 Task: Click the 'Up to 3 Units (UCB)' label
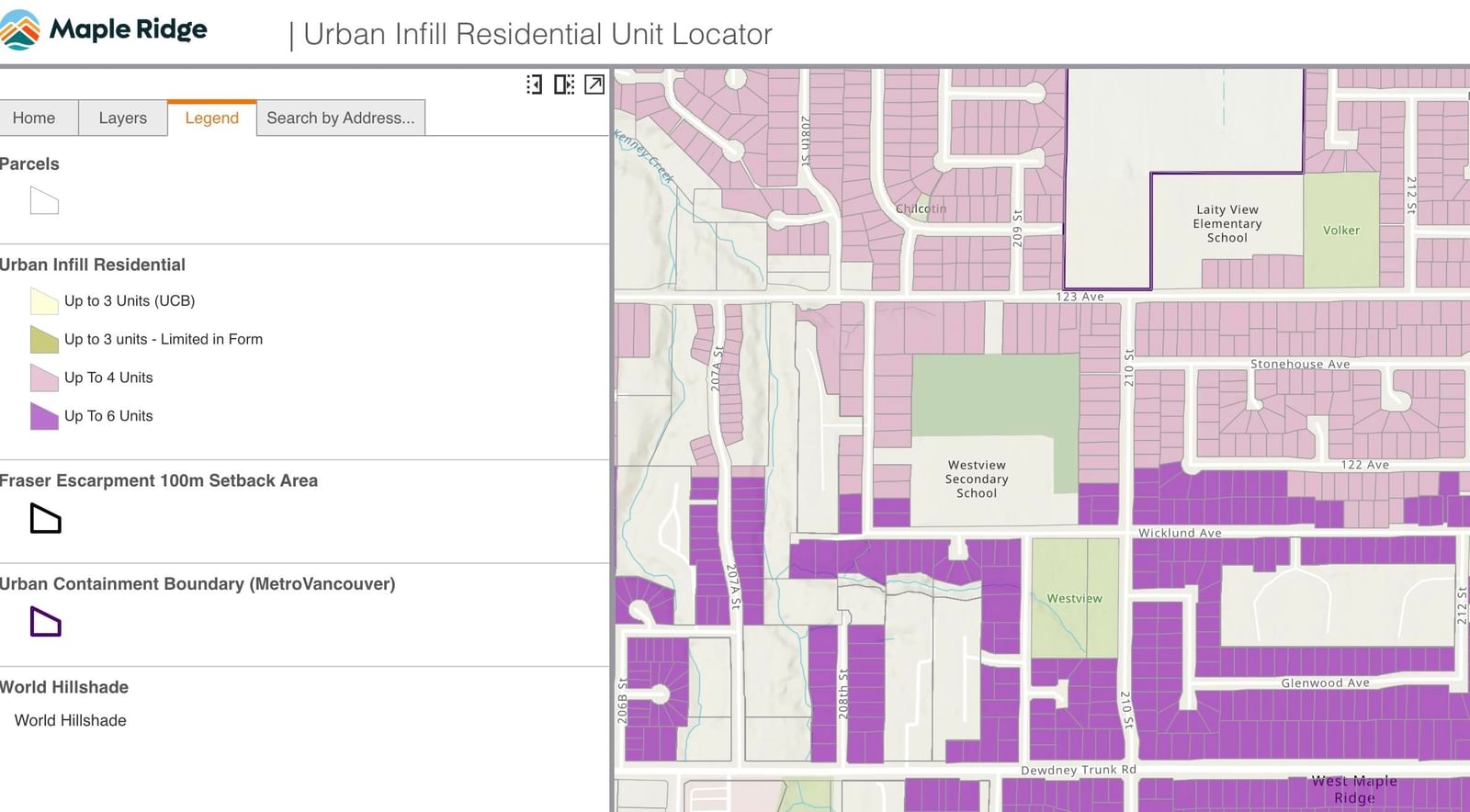(x=130, y=300)
